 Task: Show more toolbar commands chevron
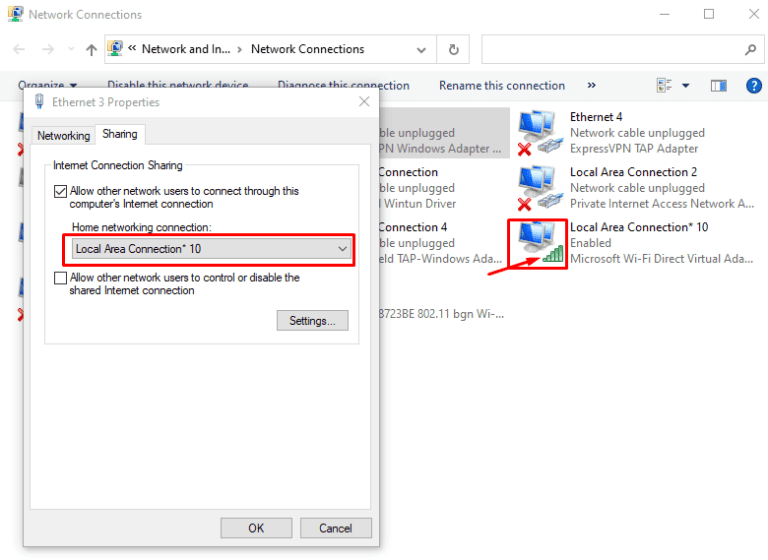(592, 86)
